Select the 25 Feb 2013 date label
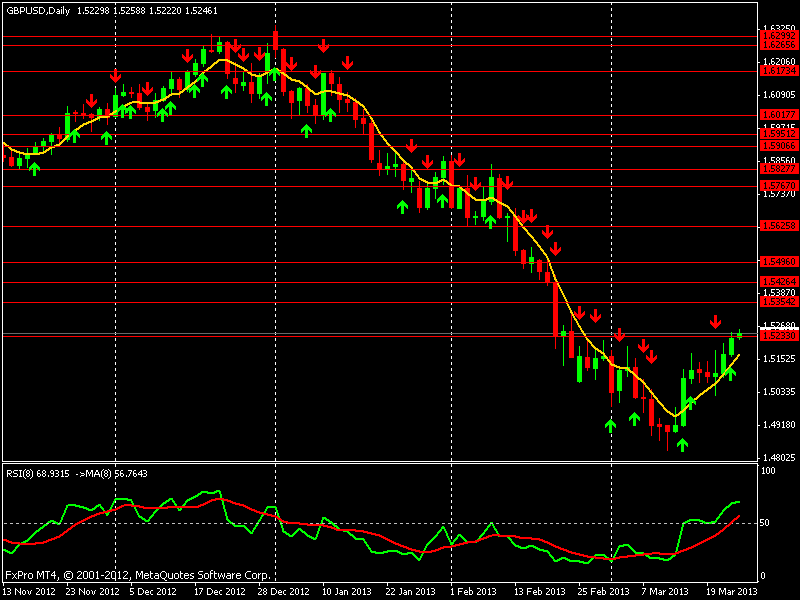800x600 pixels. coord(604,592)
